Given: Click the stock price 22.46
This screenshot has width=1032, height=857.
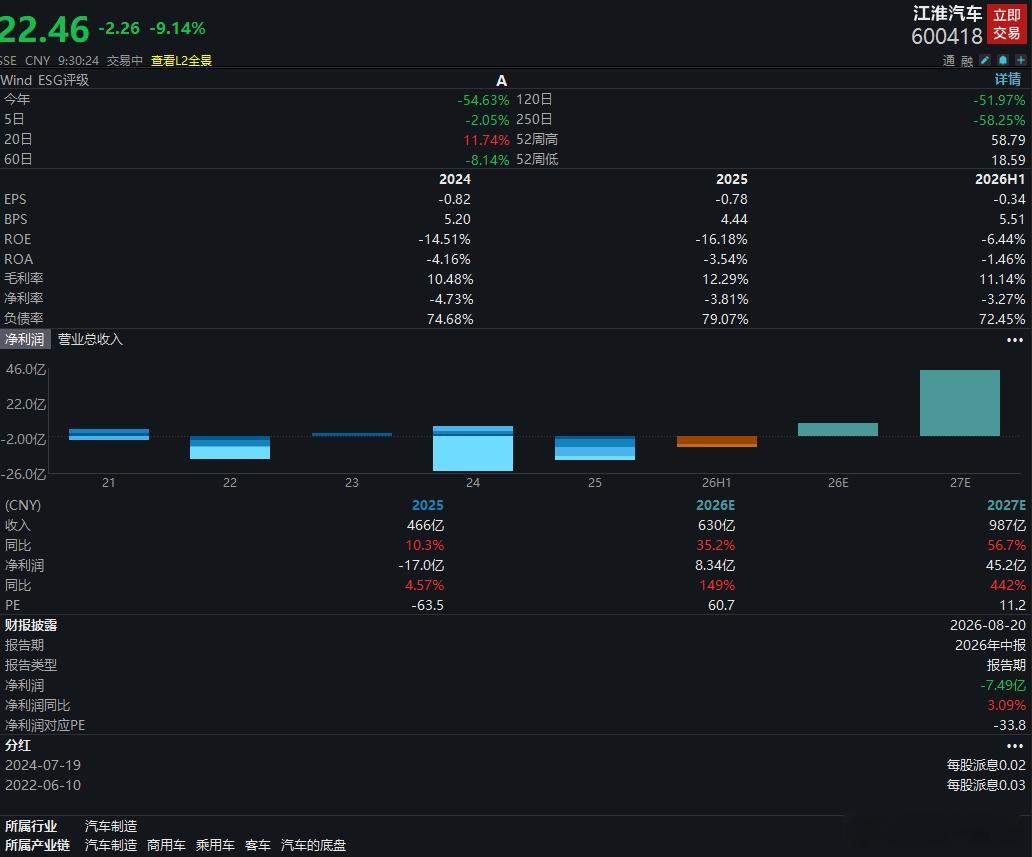Looking at the screenshot, I should point(44,29).
